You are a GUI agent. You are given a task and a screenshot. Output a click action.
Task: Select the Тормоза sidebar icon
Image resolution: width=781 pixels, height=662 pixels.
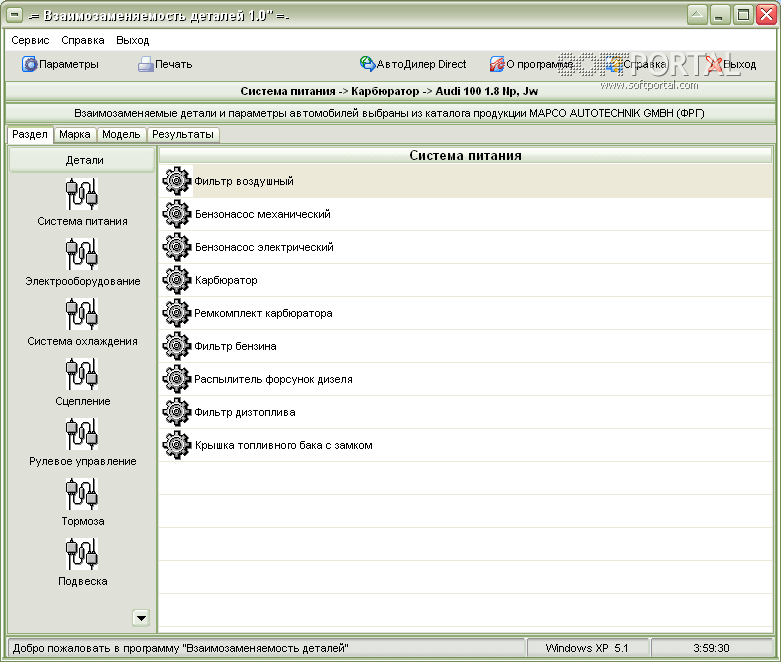[82, 494]
